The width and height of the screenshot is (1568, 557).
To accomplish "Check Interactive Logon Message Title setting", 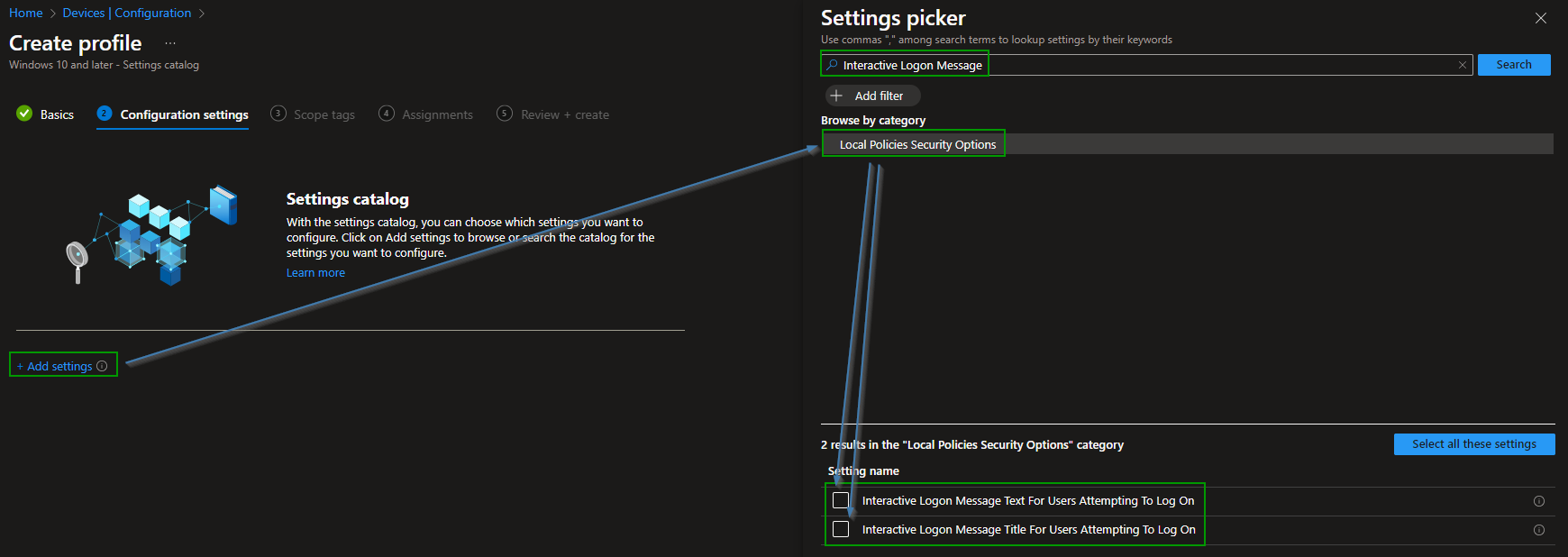I will click(841, 529).
